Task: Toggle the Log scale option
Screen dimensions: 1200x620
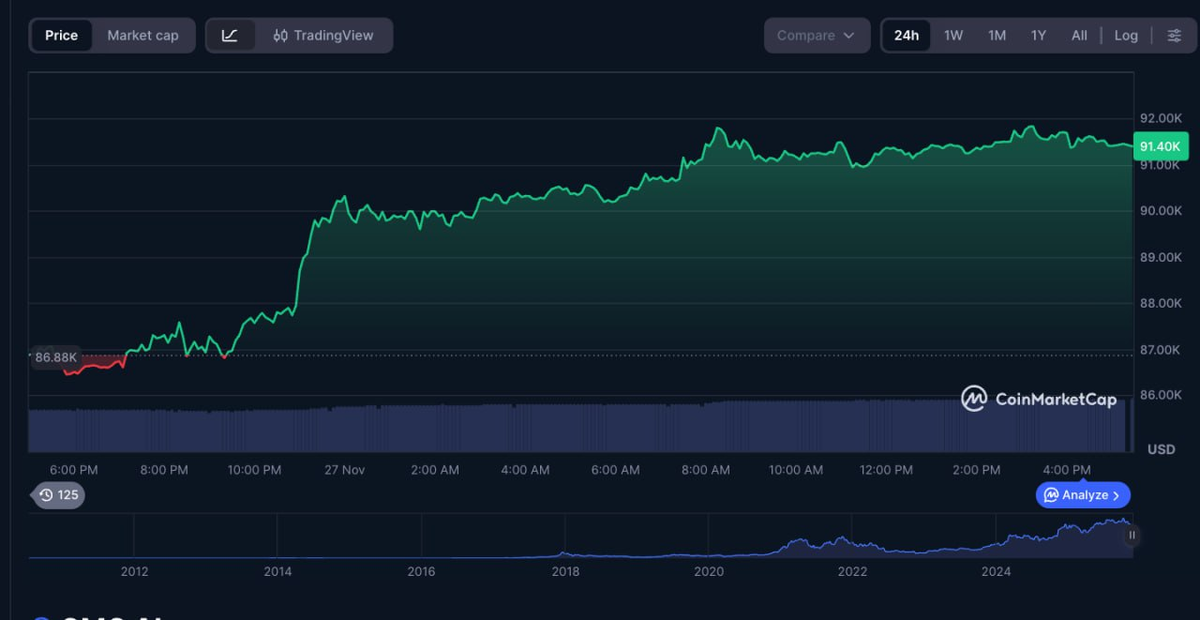Action: point(1126,35)
